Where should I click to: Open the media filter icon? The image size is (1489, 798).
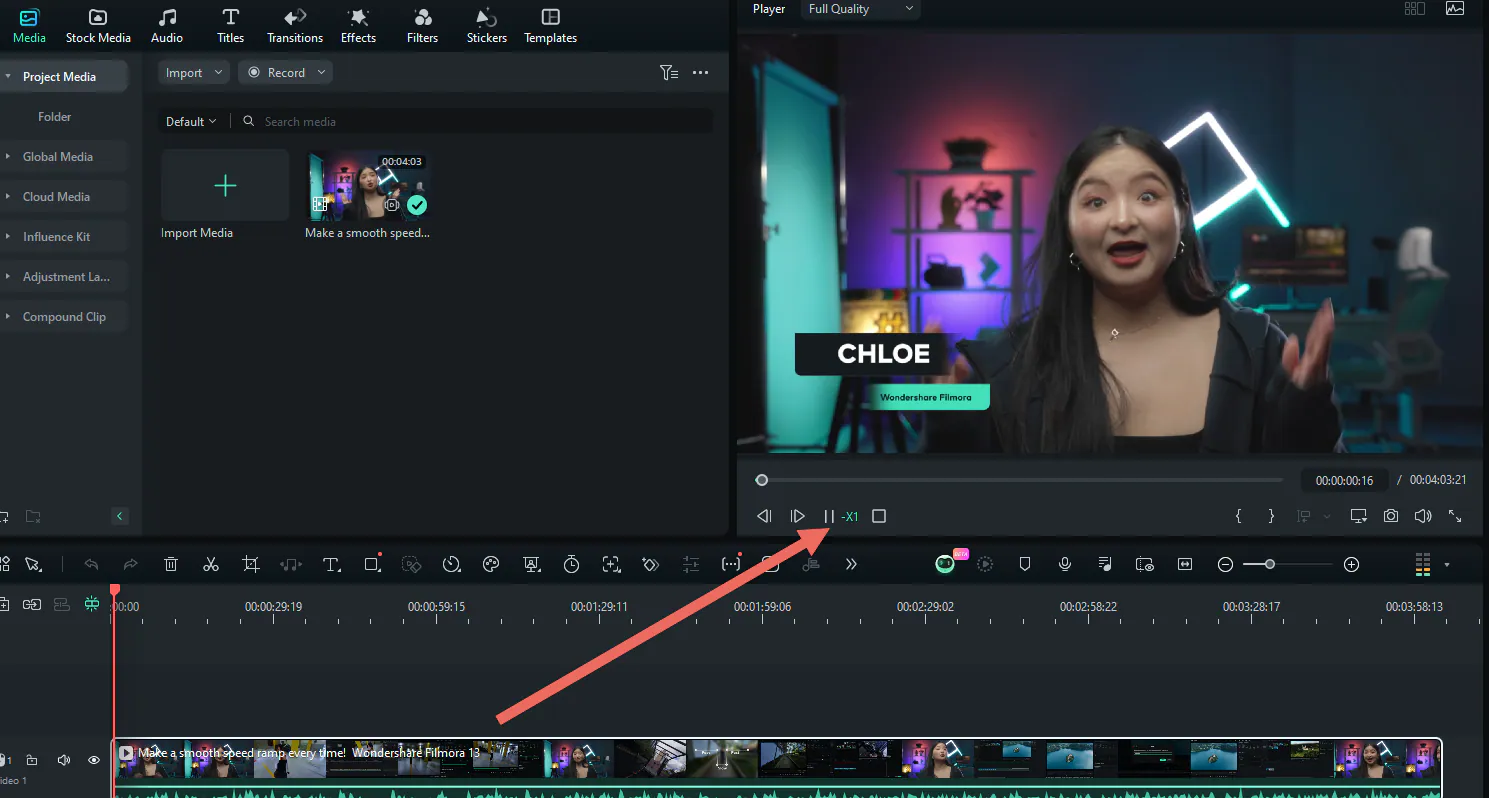[x=669, y=72]
